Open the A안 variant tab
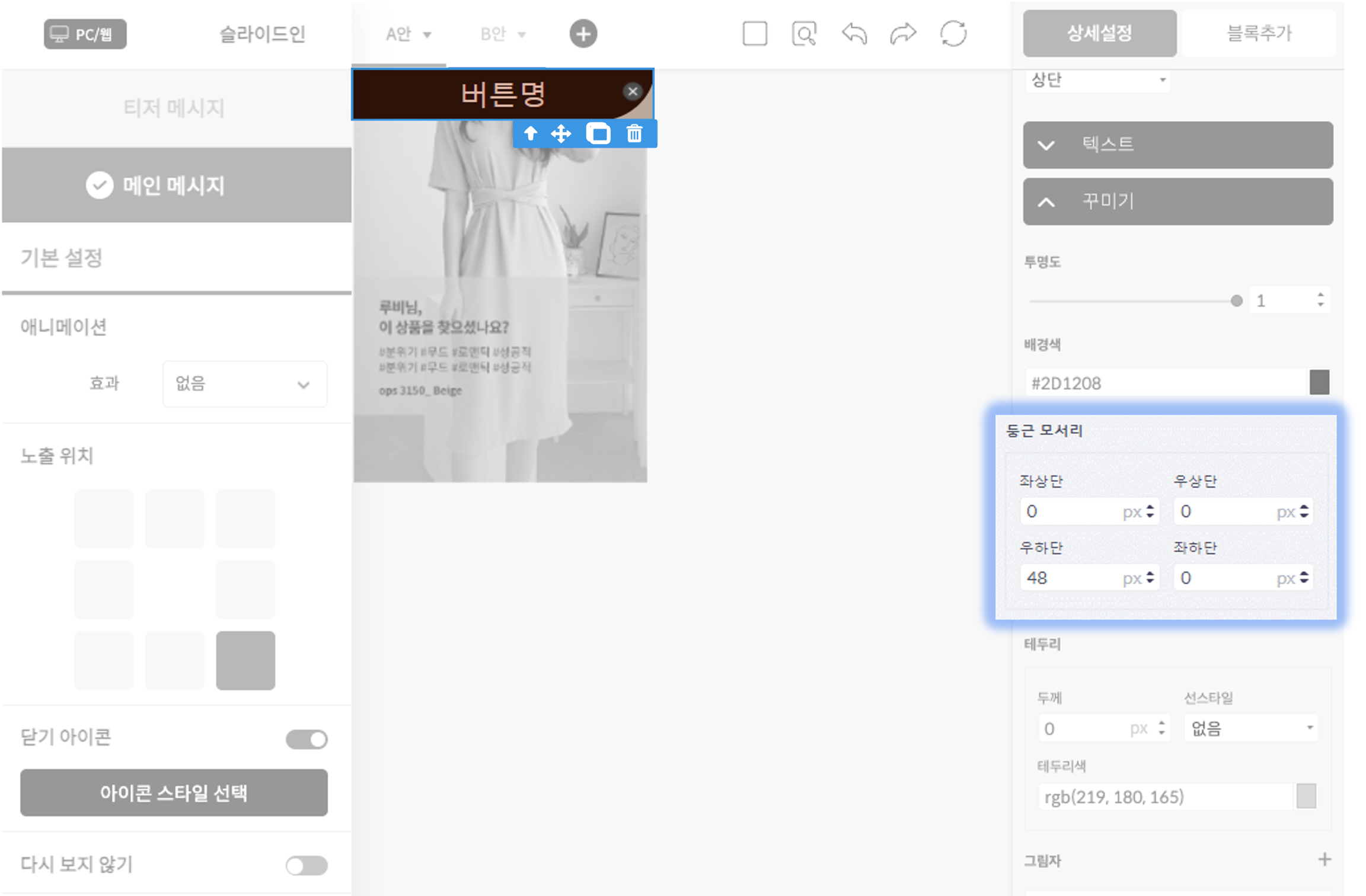The image size is (1366, 896). coord(408,34)
